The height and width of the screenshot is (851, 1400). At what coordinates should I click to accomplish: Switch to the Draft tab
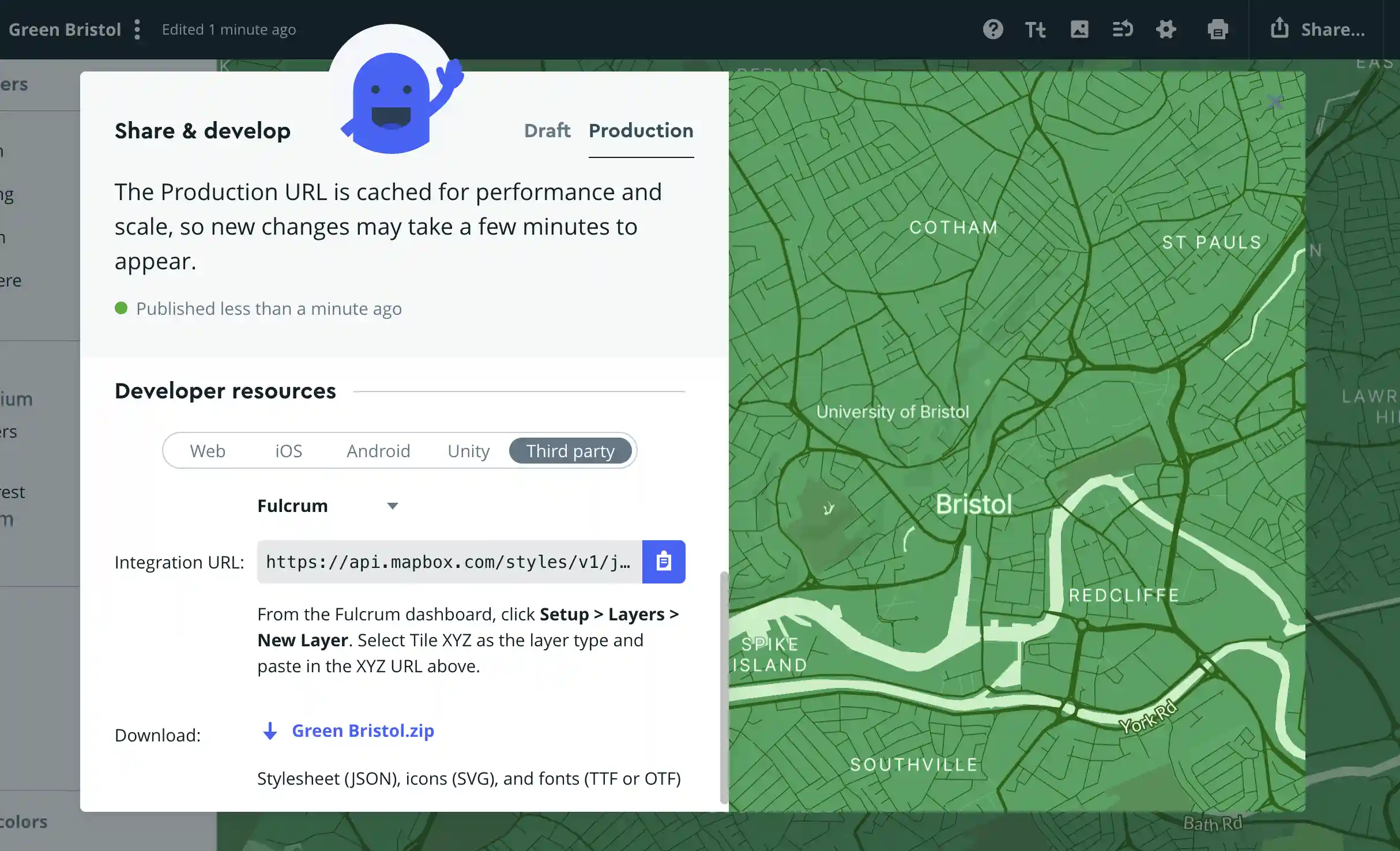pyautogui.click(x=547, y=130)
